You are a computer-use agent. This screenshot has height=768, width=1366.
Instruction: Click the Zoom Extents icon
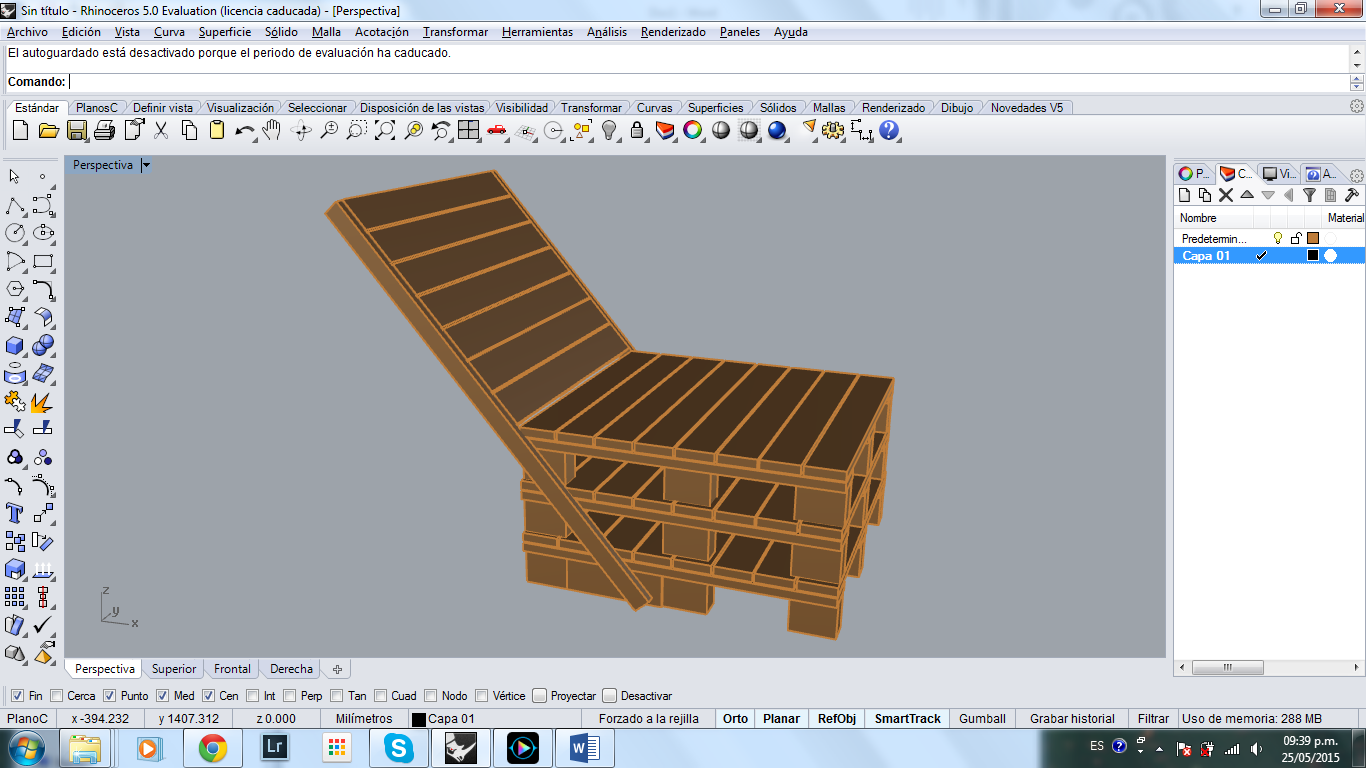tap(385, 130)
